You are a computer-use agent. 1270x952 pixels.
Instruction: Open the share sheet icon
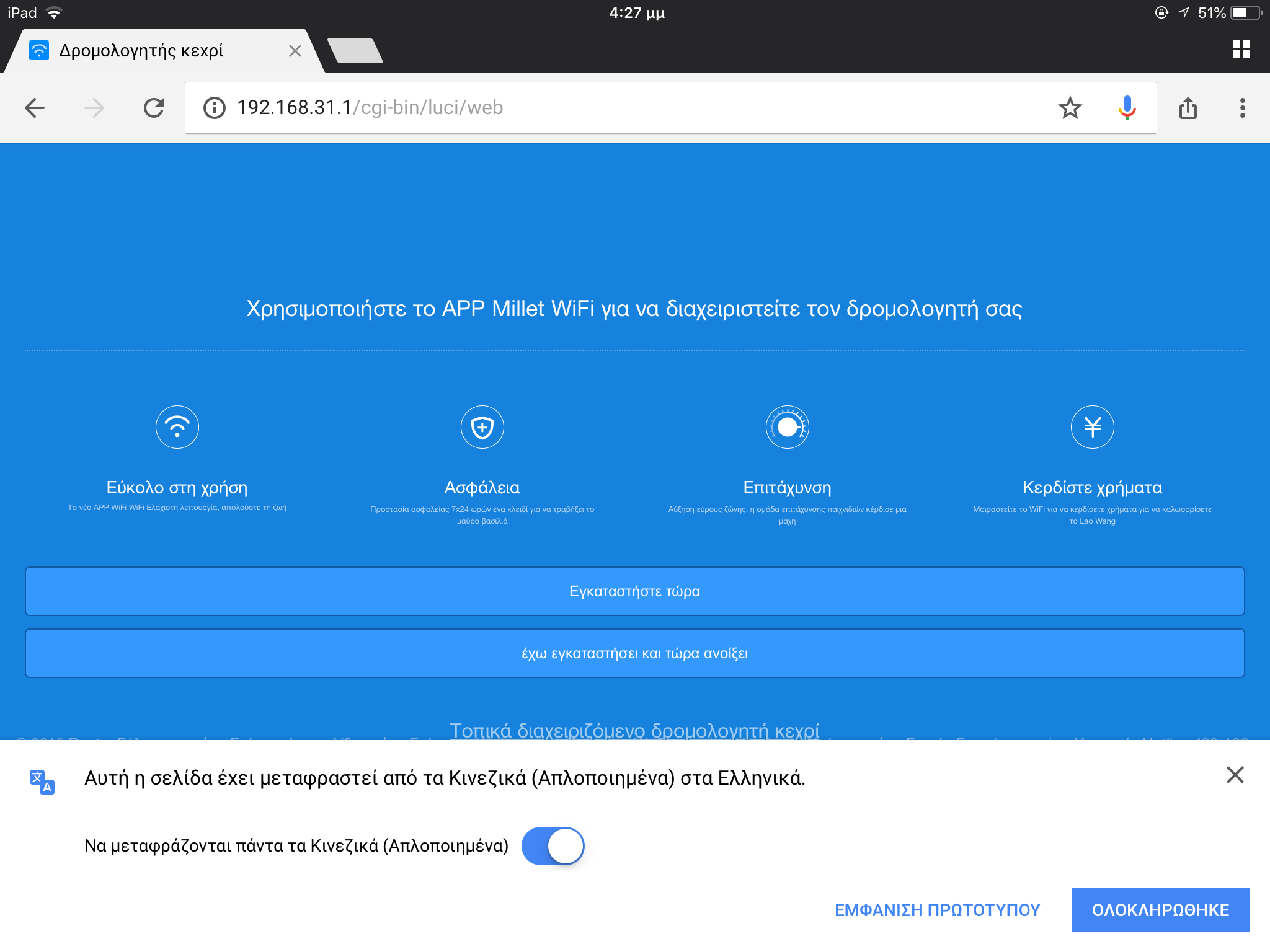1188,108
